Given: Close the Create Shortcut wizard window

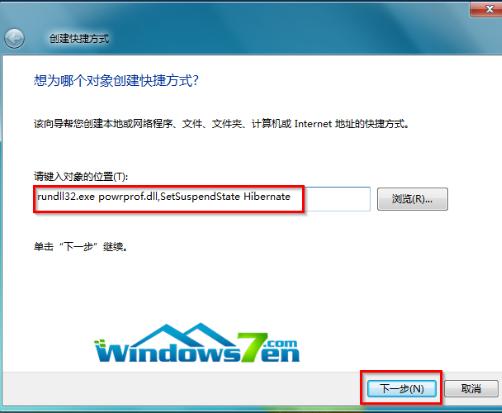Looking at the screenshot, I should pos(487,9).
